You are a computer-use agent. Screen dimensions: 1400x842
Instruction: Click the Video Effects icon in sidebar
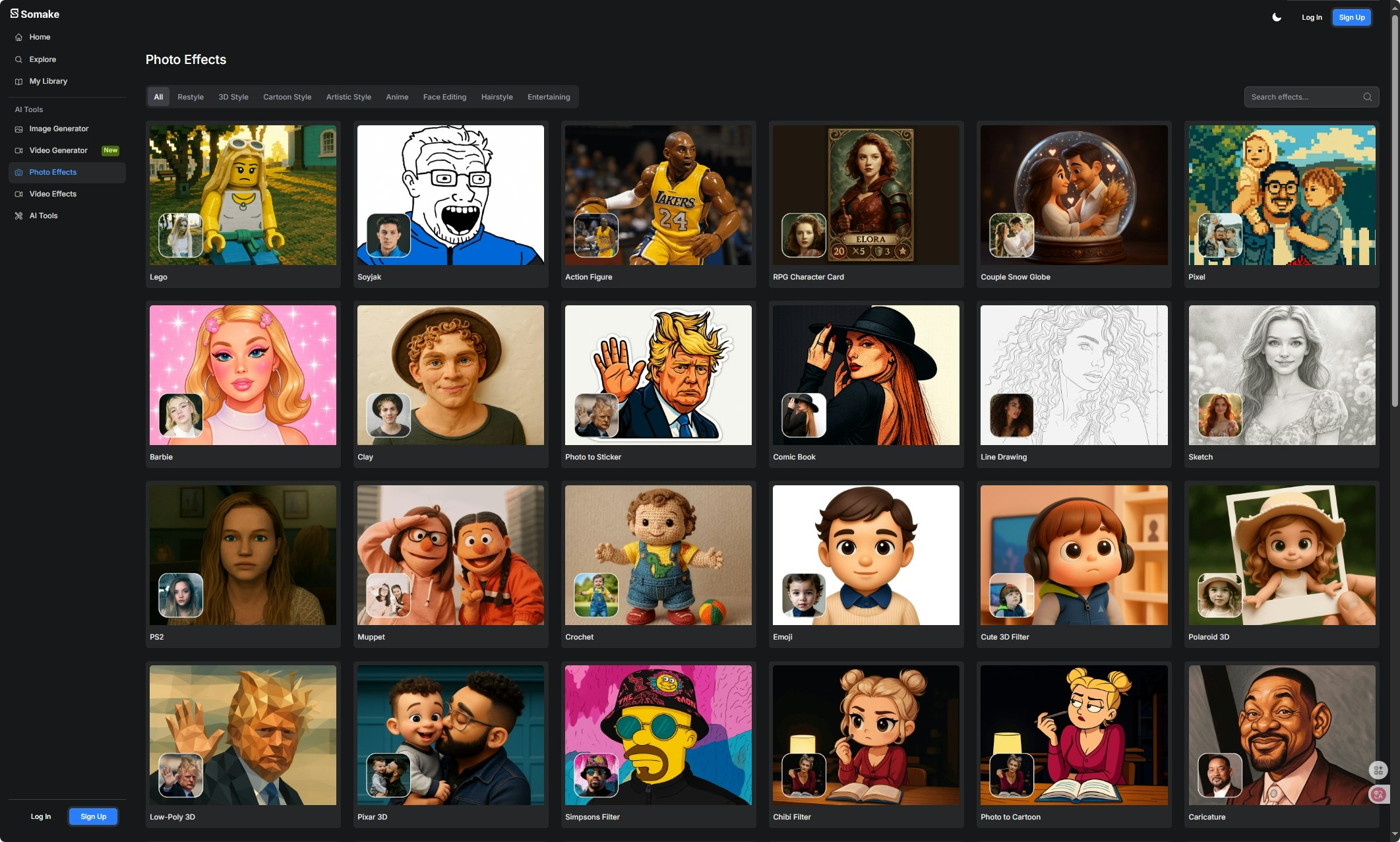(x=18, y=195)
